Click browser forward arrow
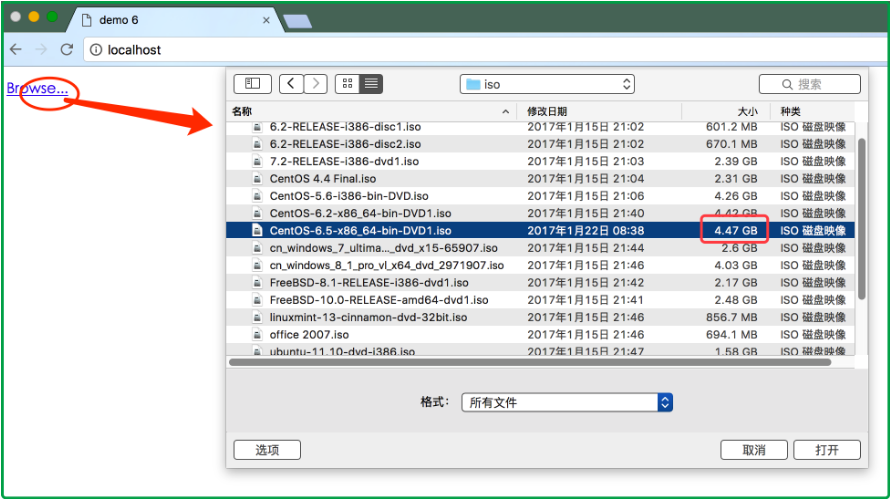 41,49
